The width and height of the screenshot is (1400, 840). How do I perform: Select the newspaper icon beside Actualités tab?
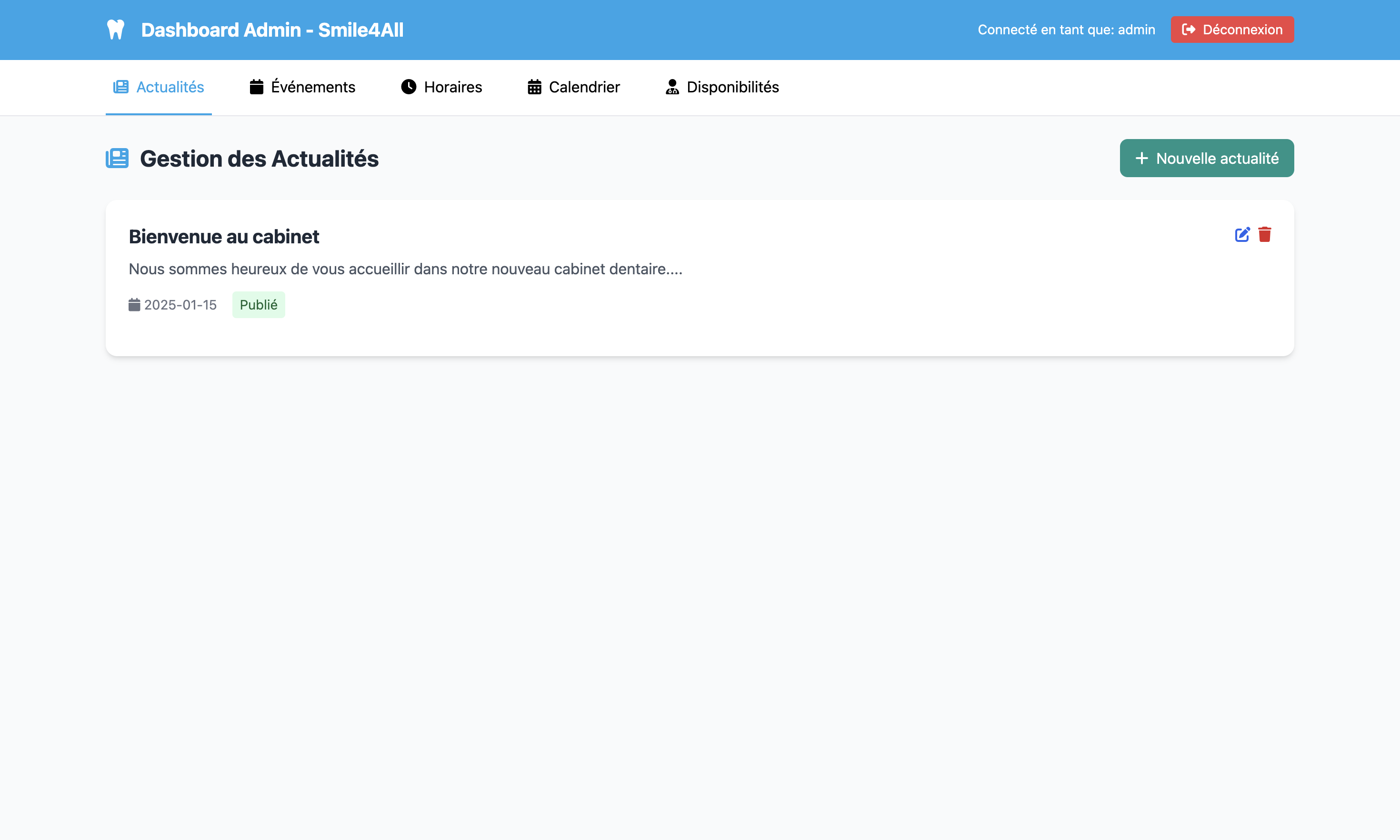coord(120,87)
